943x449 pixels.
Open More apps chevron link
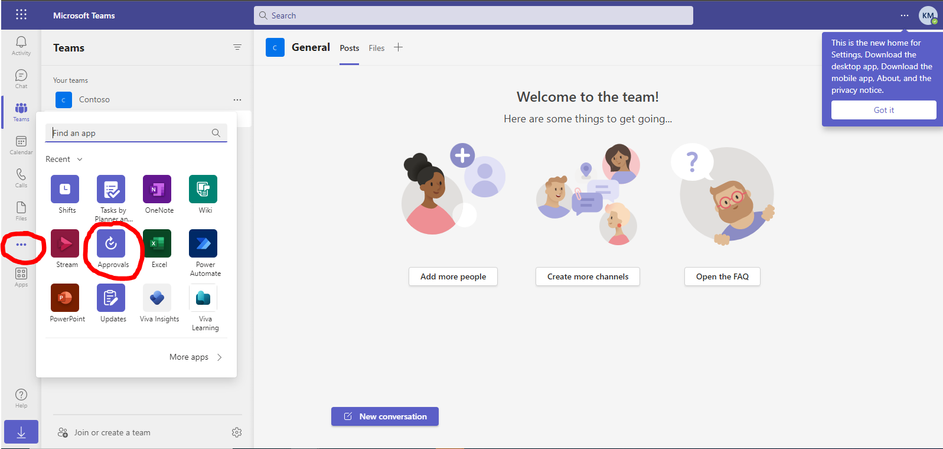point(195,357)
